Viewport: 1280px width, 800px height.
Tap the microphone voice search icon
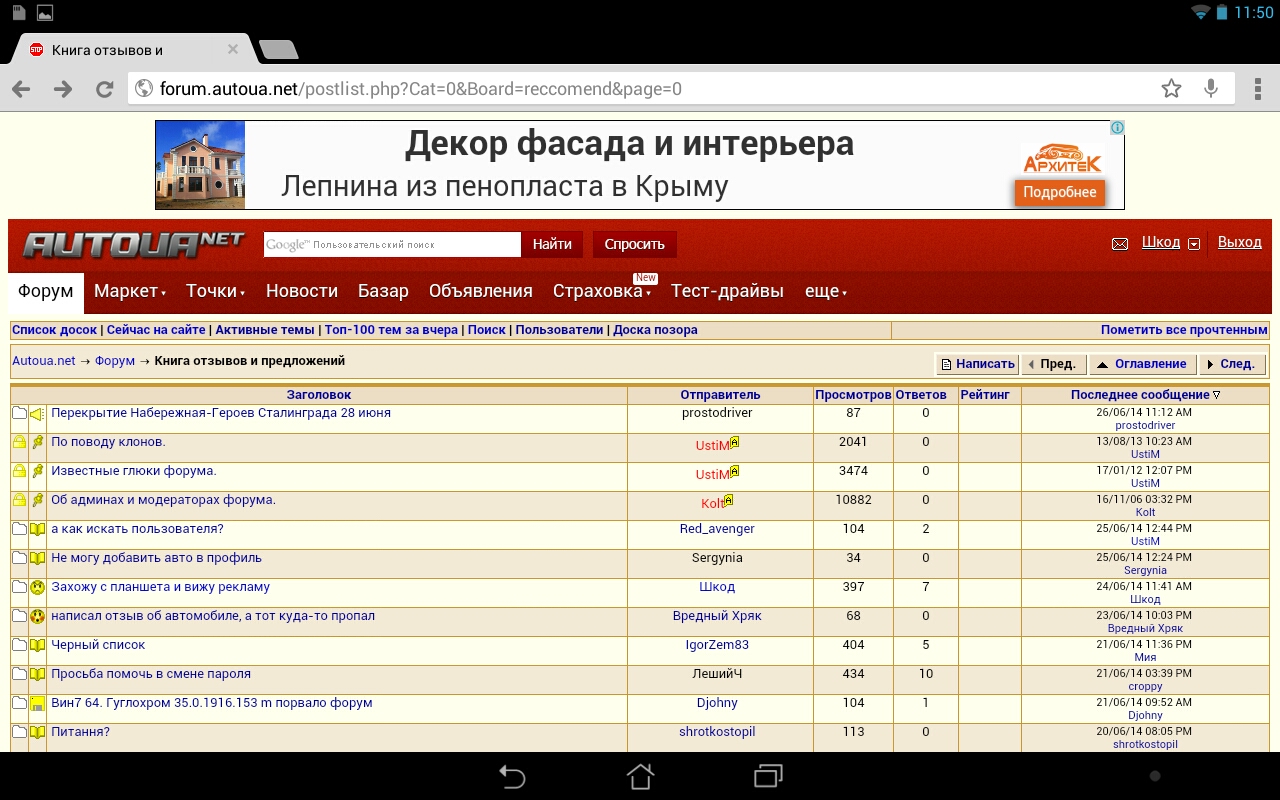(x=1211, y=89)
